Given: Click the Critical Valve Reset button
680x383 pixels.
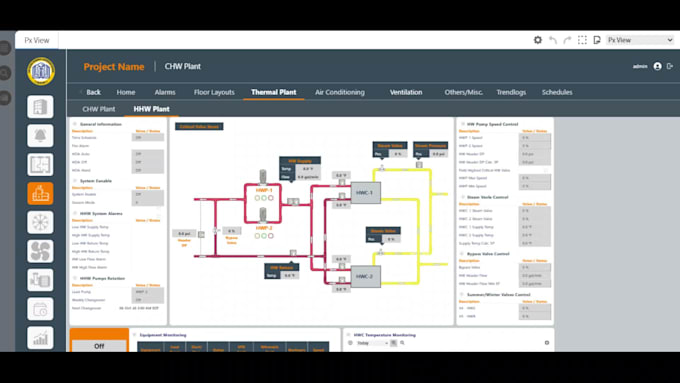Looking at the screenshot, I should (199, 127).
